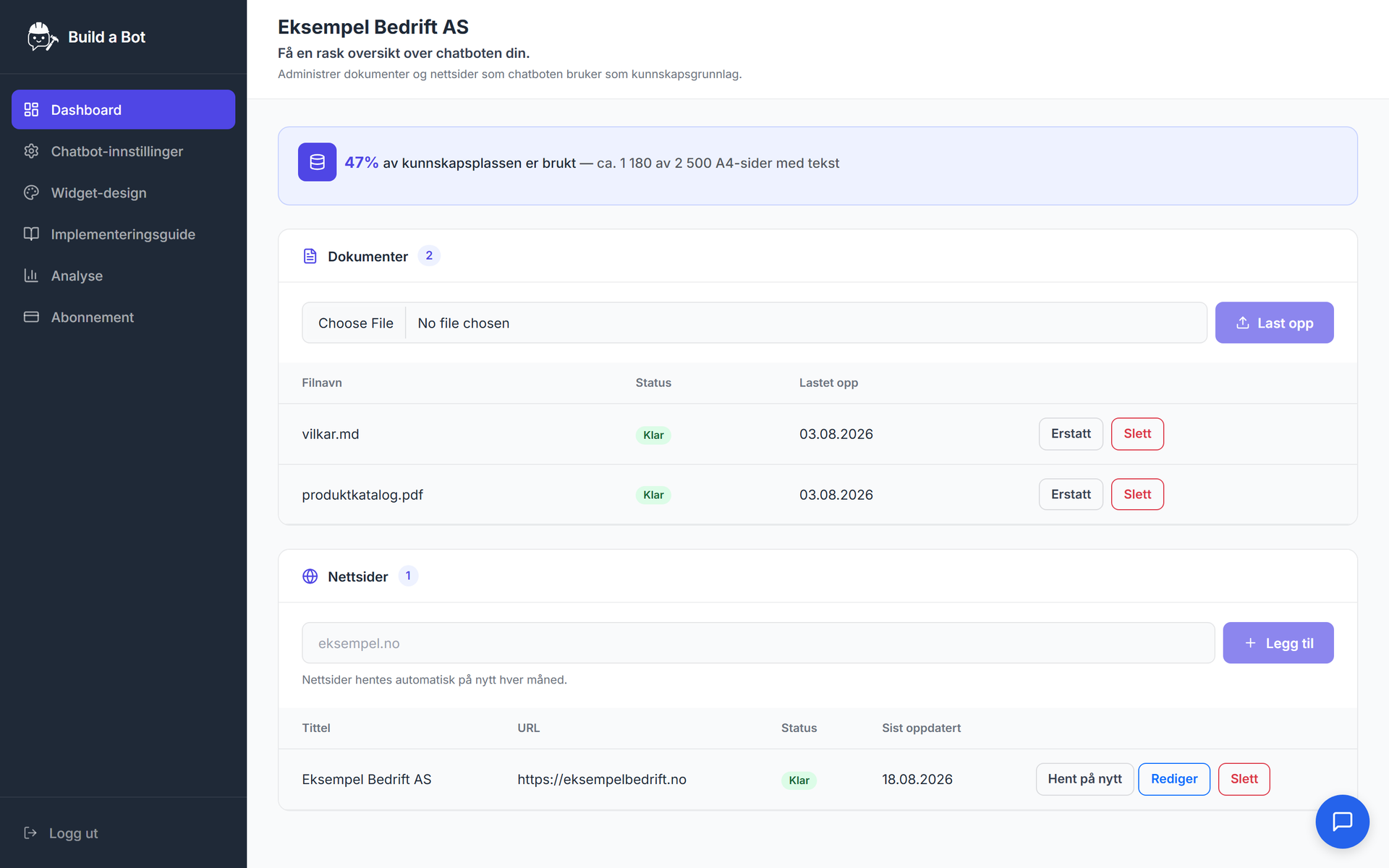Click the database icon in storage banner

point(317,162)
